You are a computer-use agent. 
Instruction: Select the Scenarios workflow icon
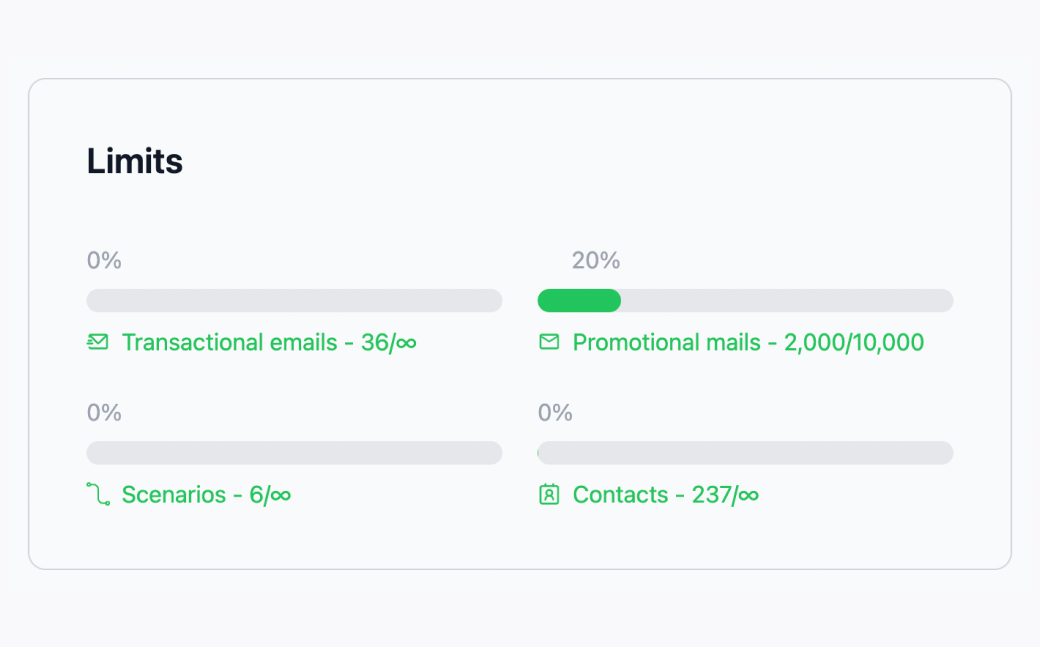(98, 494)
